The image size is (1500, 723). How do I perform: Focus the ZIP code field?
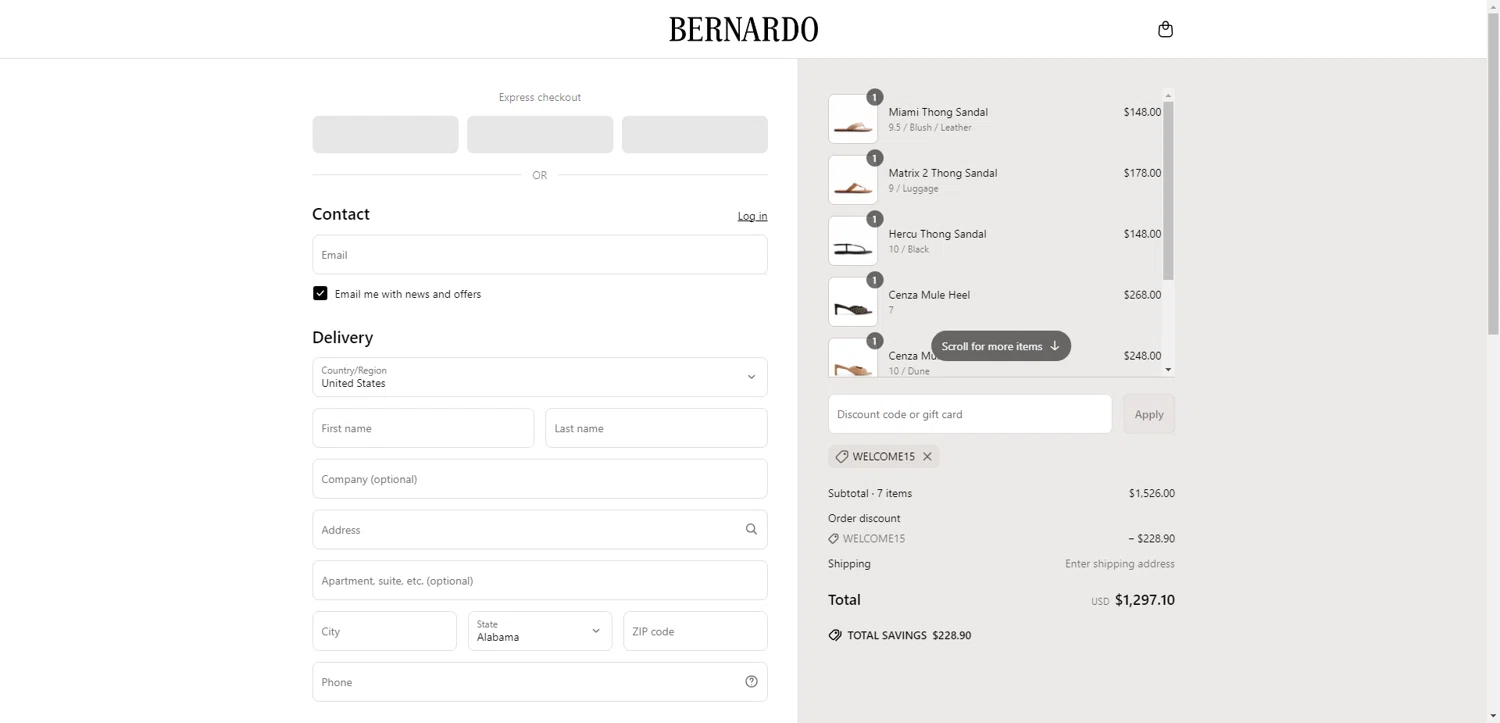point(695,631)
